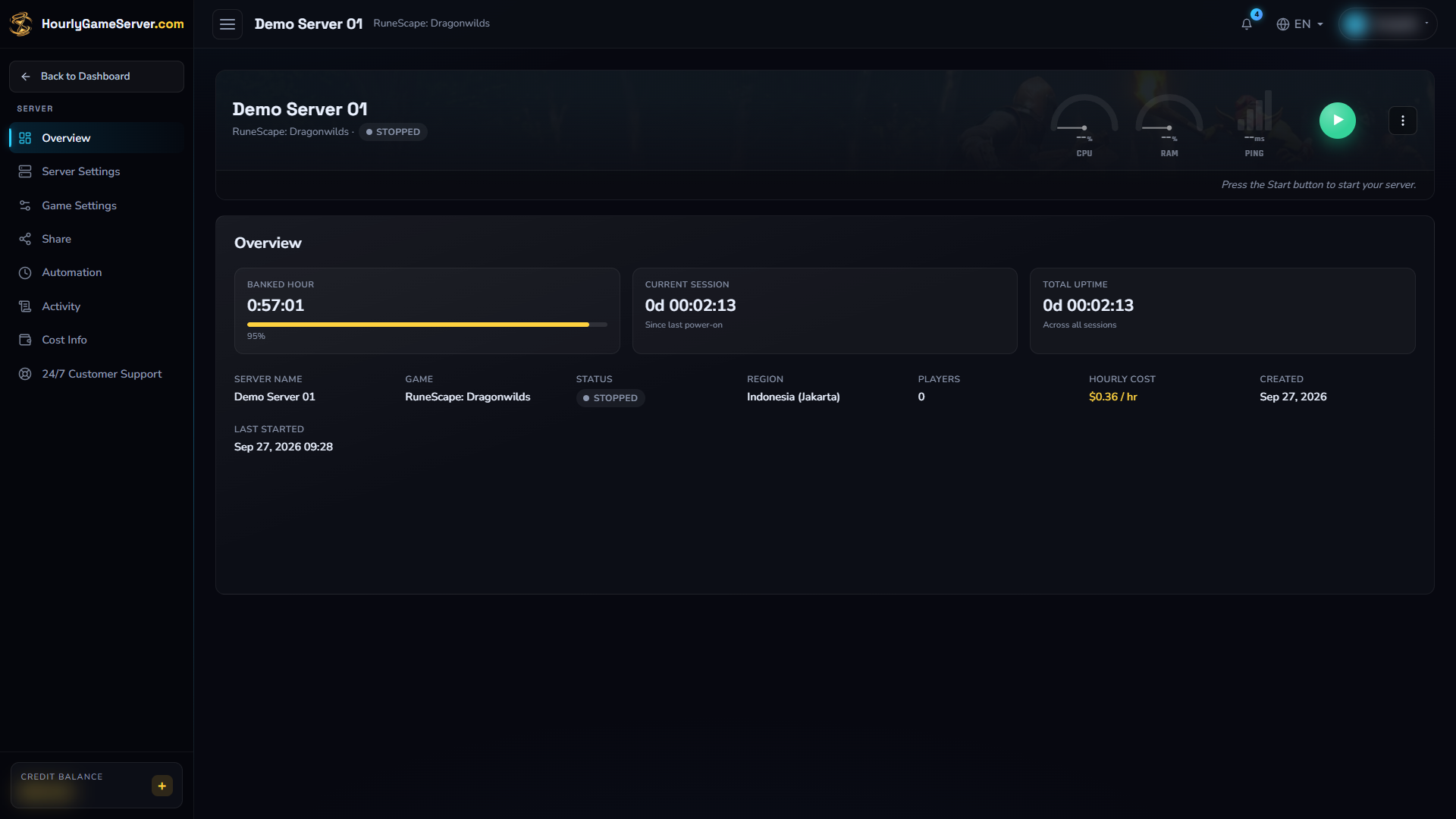1456x819 pixels.
Task: Select Overview in the sidebar
Action: (96, 138)
